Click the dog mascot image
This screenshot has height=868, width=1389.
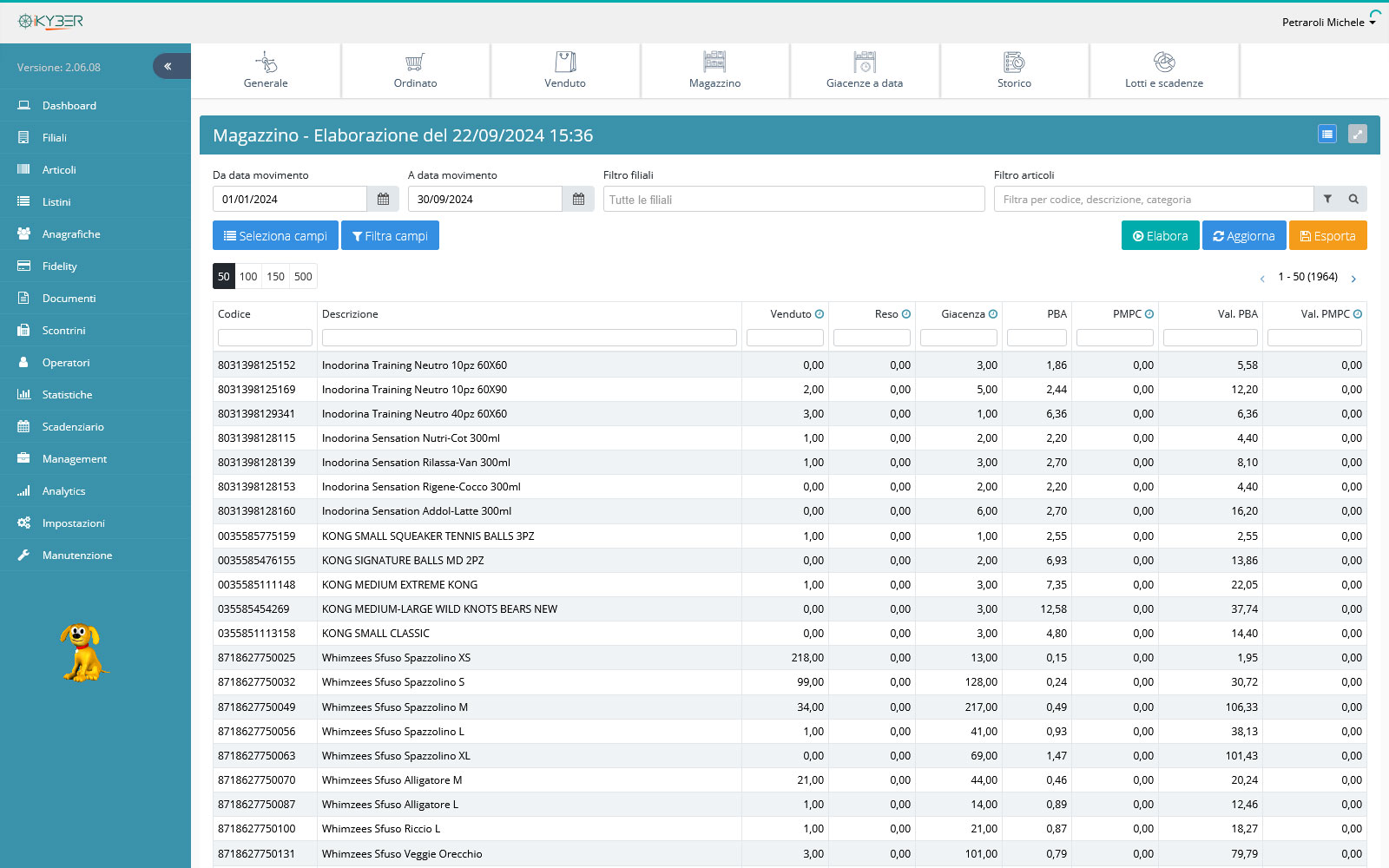[x=83, y=652]
